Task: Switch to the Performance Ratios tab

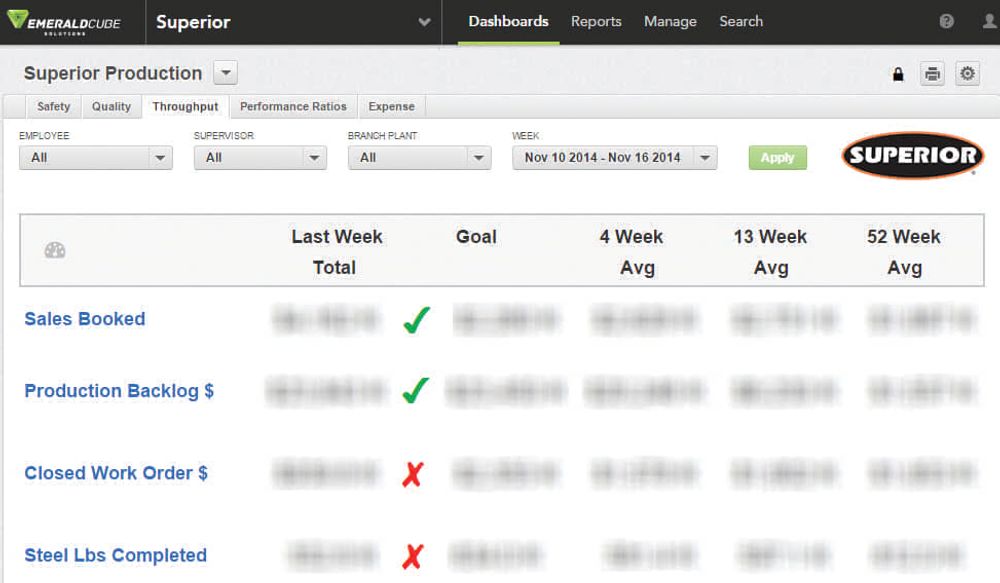Action: (293, 107)
